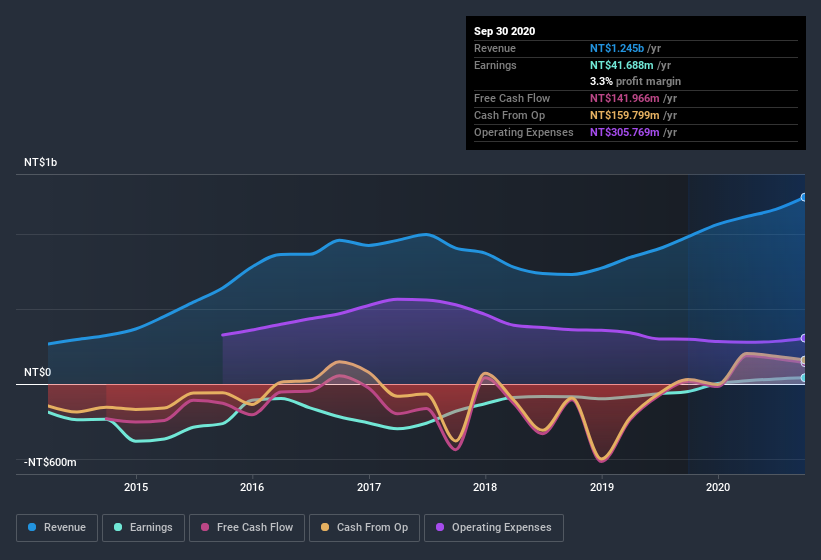Click the -NT$600m y-axis label
The image size is (821, 560).
(x=50, y=462)
